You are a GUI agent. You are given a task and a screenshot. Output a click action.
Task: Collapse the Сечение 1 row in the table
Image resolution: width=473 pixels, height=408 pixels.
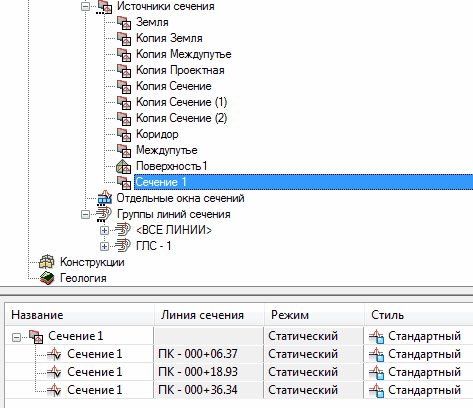pos(16,337)
